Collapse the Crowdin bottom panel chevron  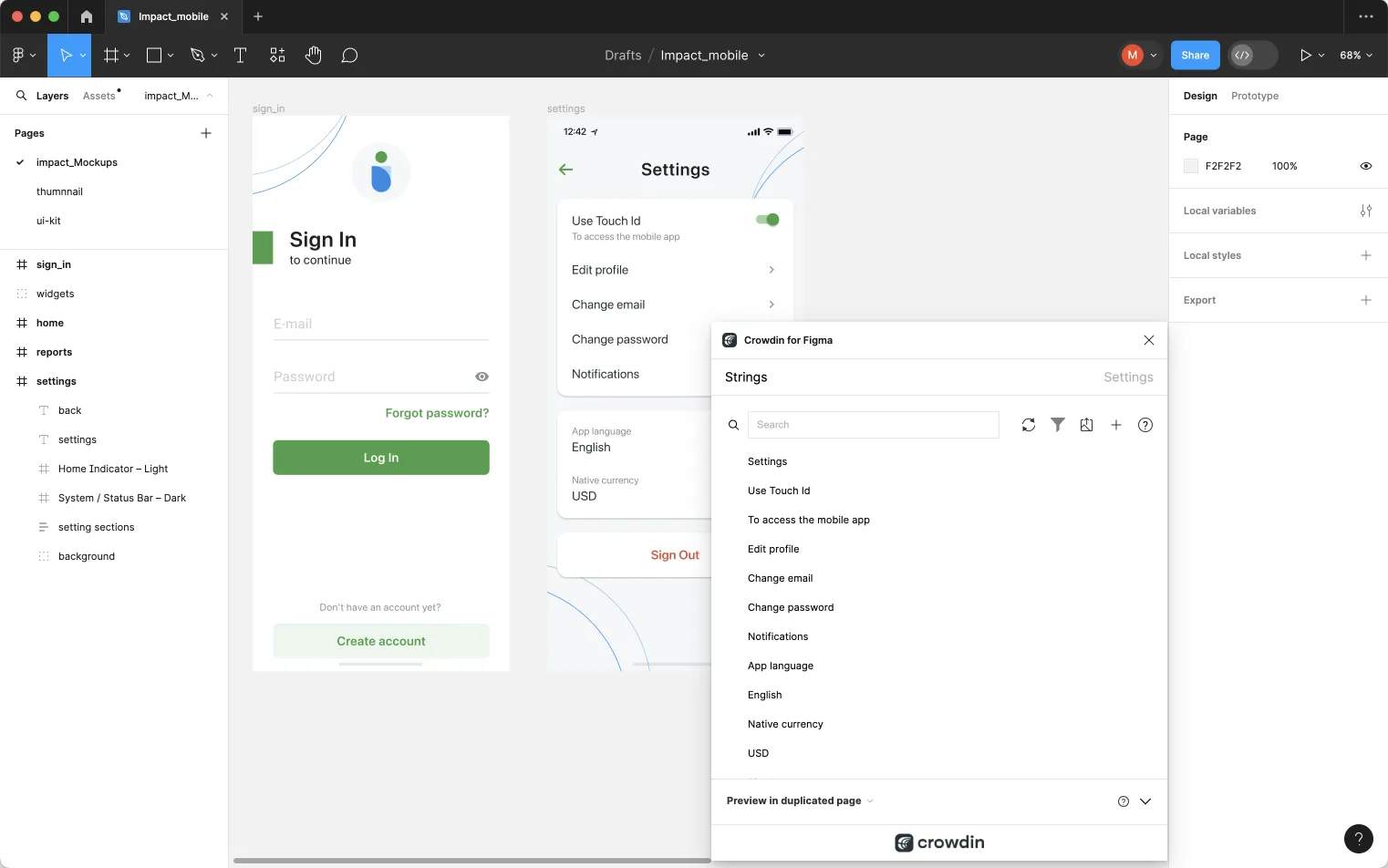(x=1146, y=801)
